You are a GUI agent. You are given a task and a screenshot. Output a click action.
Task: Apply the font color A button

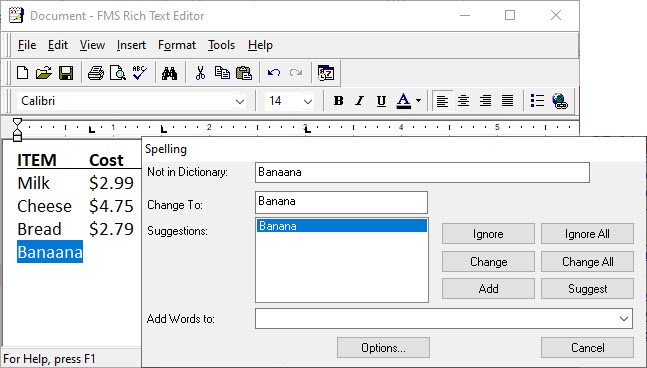tap(404, 101)
